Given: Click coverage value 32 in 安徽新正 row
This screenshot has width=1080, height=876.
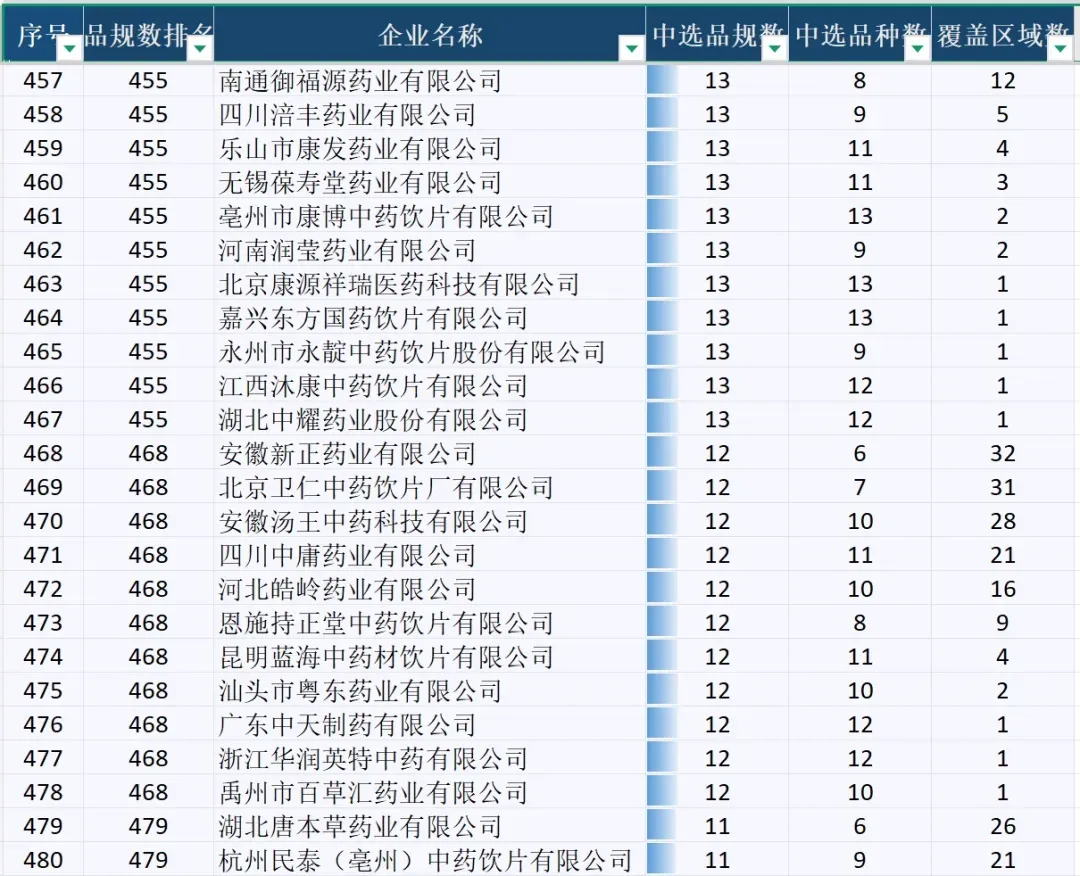Looking at the screenshot, I should [1003, 453].
